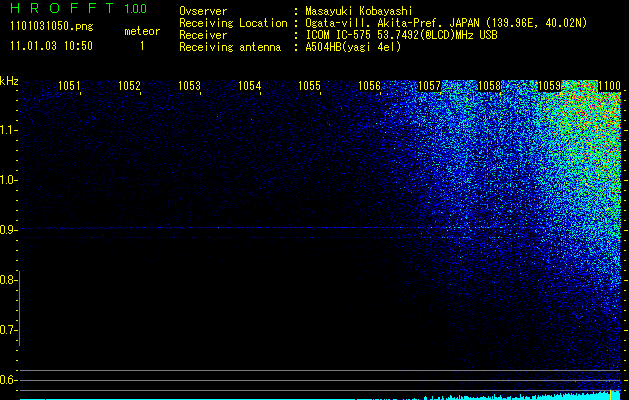The width and height of the screenshot is (629, 400).
Task: Click antenna info A504HB(yagi 4el)
Action: [x=353, y=47]
